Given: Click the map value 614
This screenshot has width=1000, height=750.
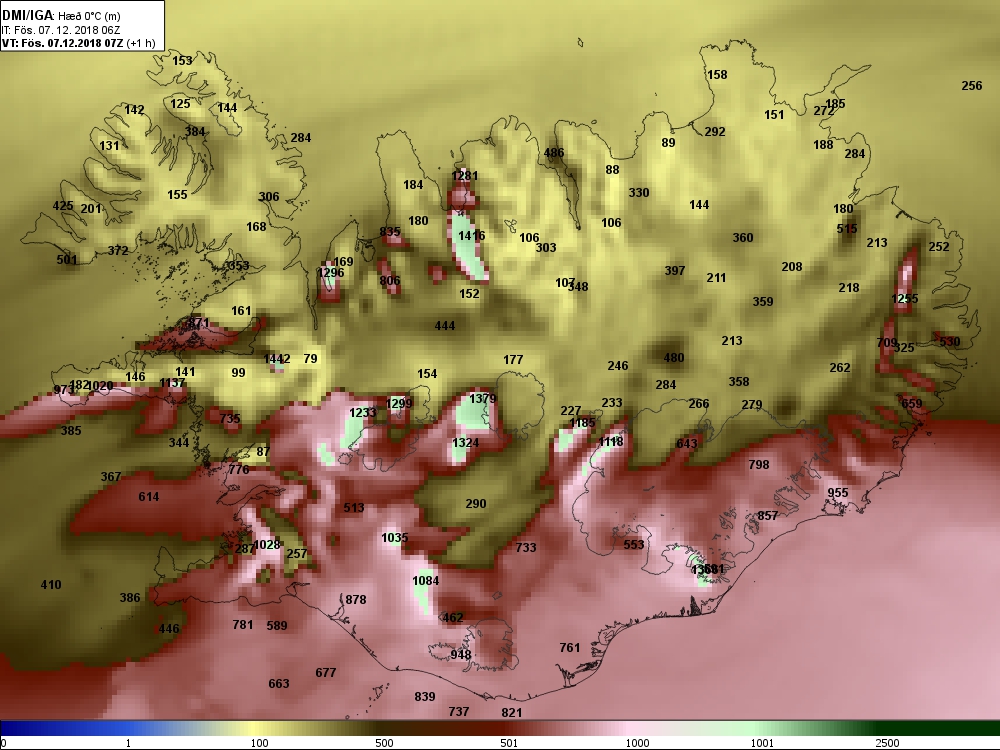Looking at the screenshot, I should (x=149, y=497).
